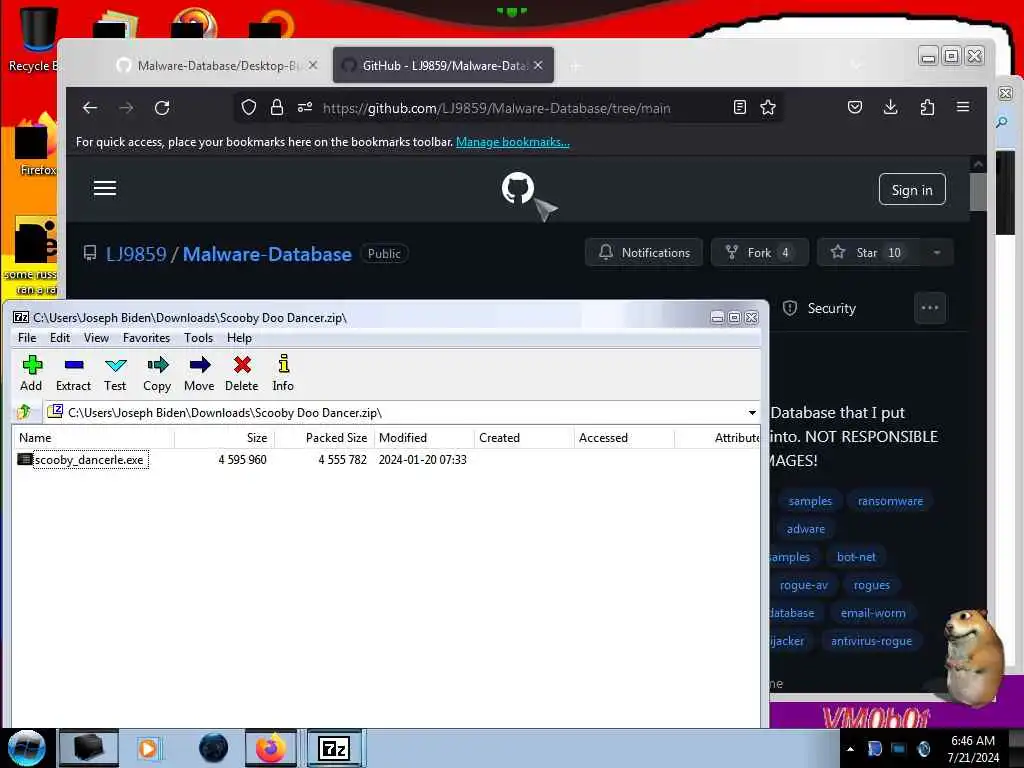
Task: Open Firefox extensions puzzle icon
Action: point(927,108)
